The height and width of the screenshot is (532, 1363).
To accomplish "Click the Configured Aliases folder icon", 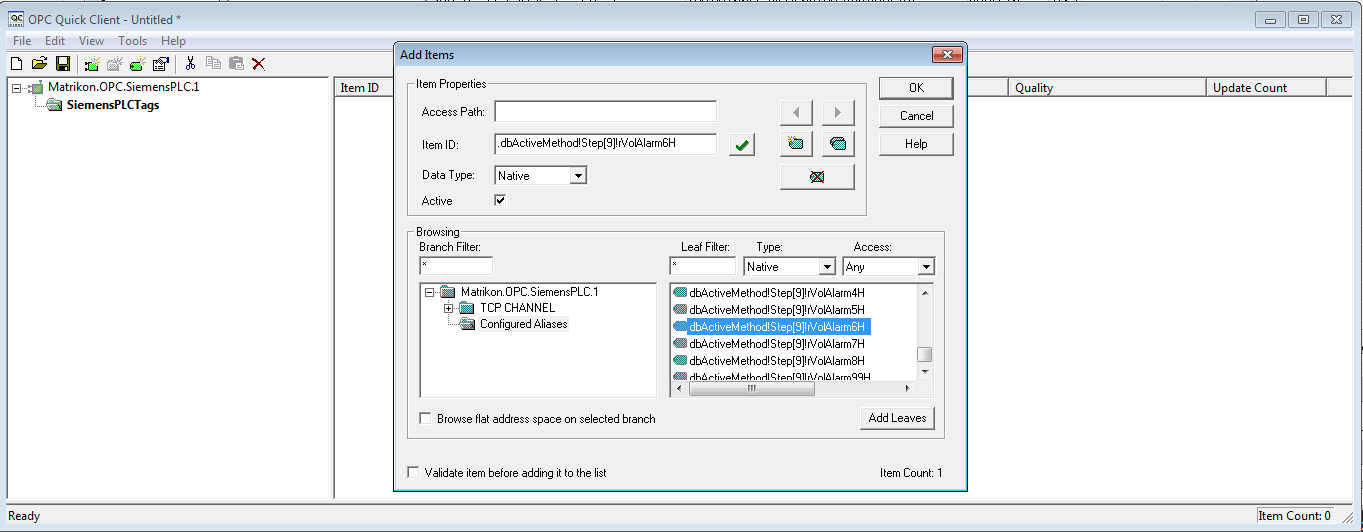I will tap(467, 324).
